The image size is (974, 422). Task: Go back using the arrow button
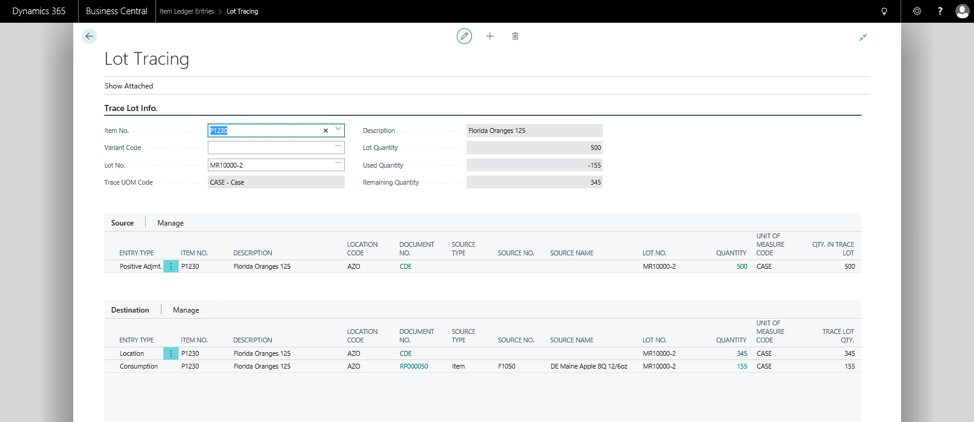[x=89, y=36]
